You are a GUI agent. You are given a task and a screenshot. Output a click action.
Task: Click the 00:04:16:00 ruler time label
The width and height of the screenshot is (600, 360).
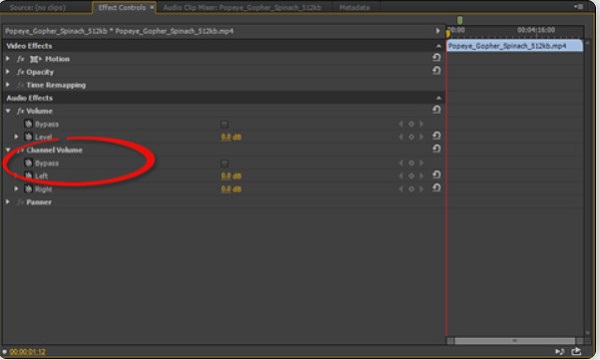tap(536, 29)
